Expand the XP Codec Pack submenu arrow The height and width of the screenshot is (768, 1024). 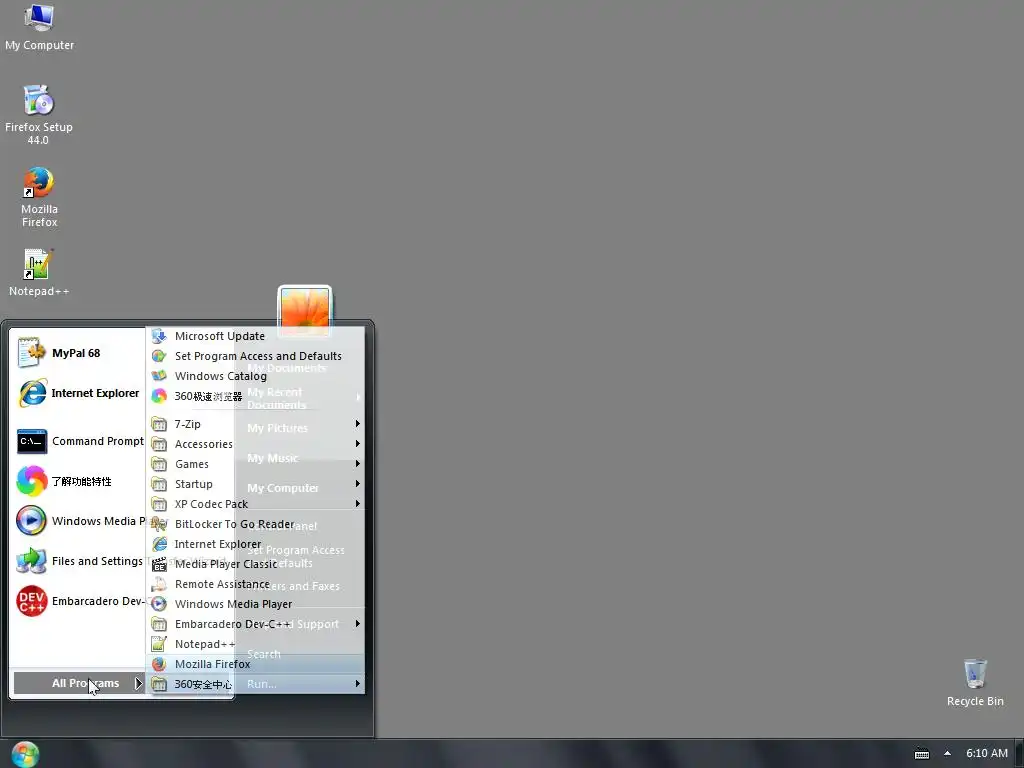(x=357, y=504)
